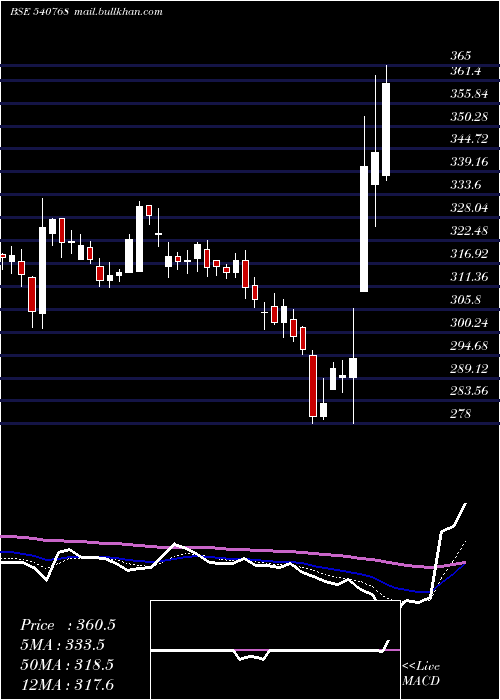The image size is (500, 700).
Task: Click the Live MACD inset chart box
Action: click(x=275, y=650)
